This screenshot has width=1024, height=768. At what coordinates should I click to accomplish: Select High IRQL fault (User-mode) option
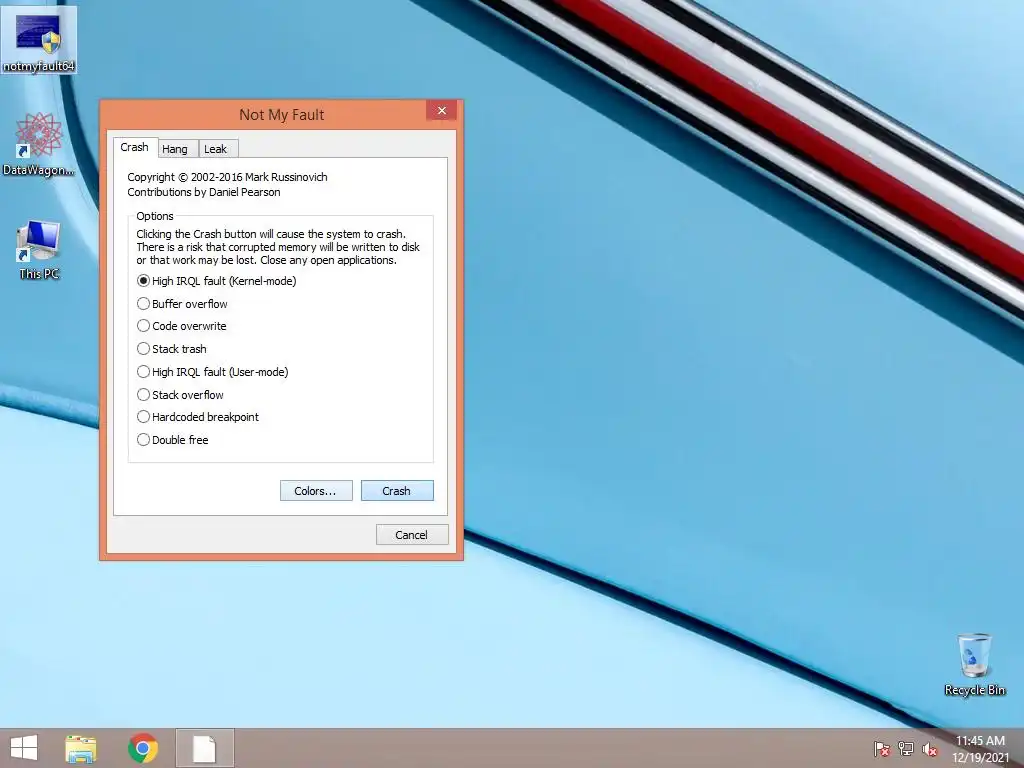click(212, 372)
